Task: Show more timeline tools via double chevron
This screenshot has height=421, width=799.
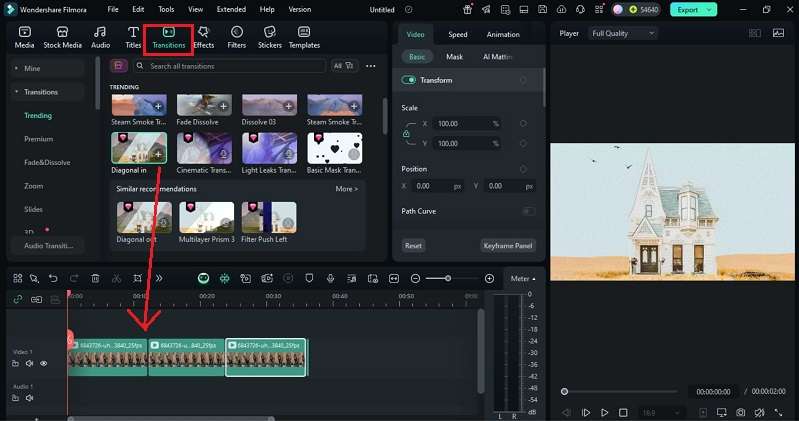Action: coord(159,278)
